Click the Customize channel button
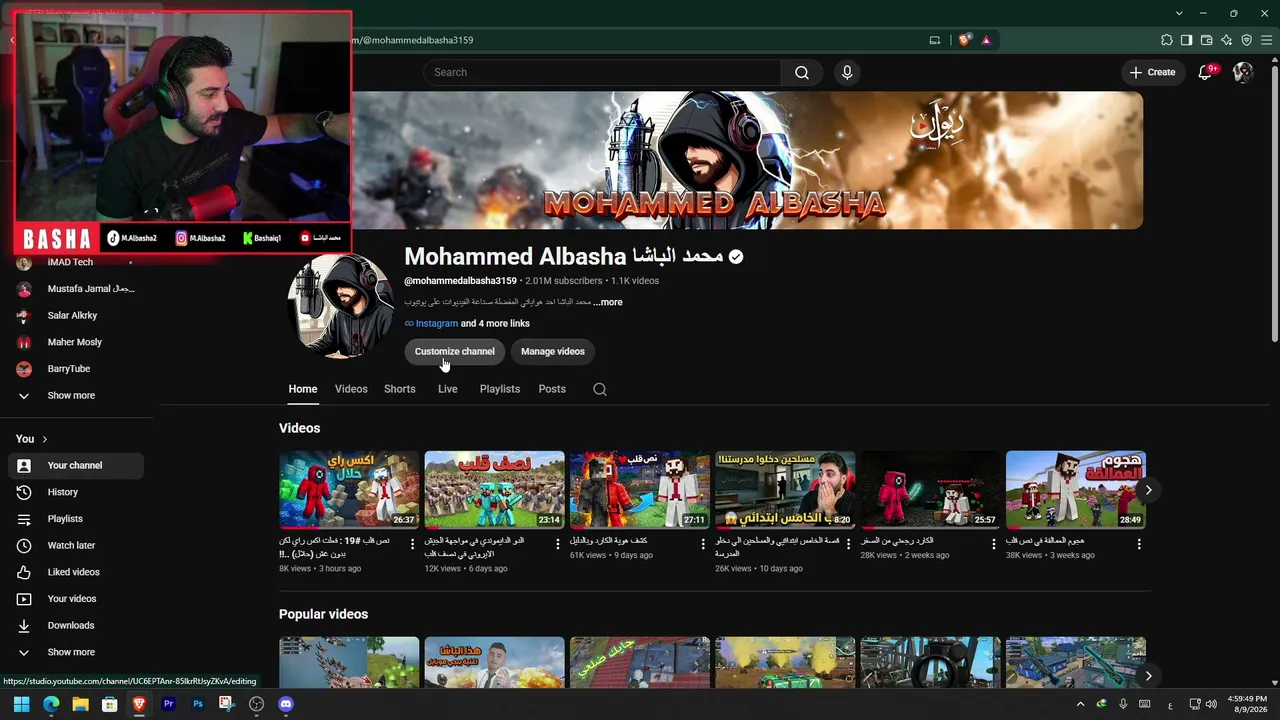 point(455,351)
